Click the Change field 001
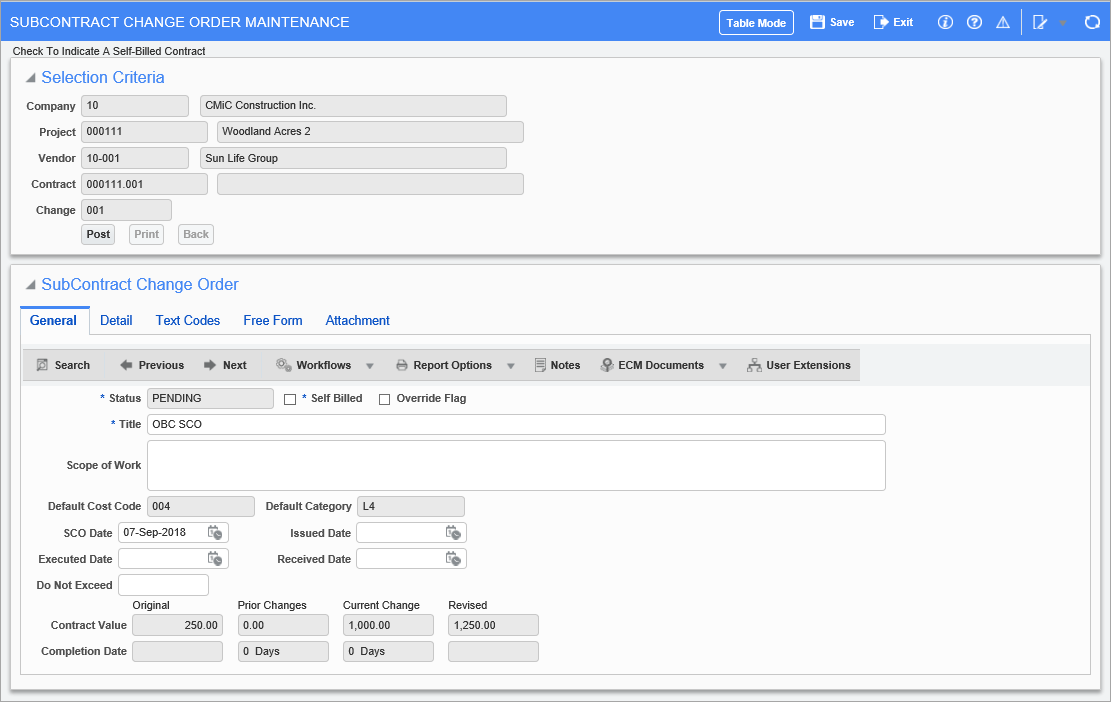 126,210
